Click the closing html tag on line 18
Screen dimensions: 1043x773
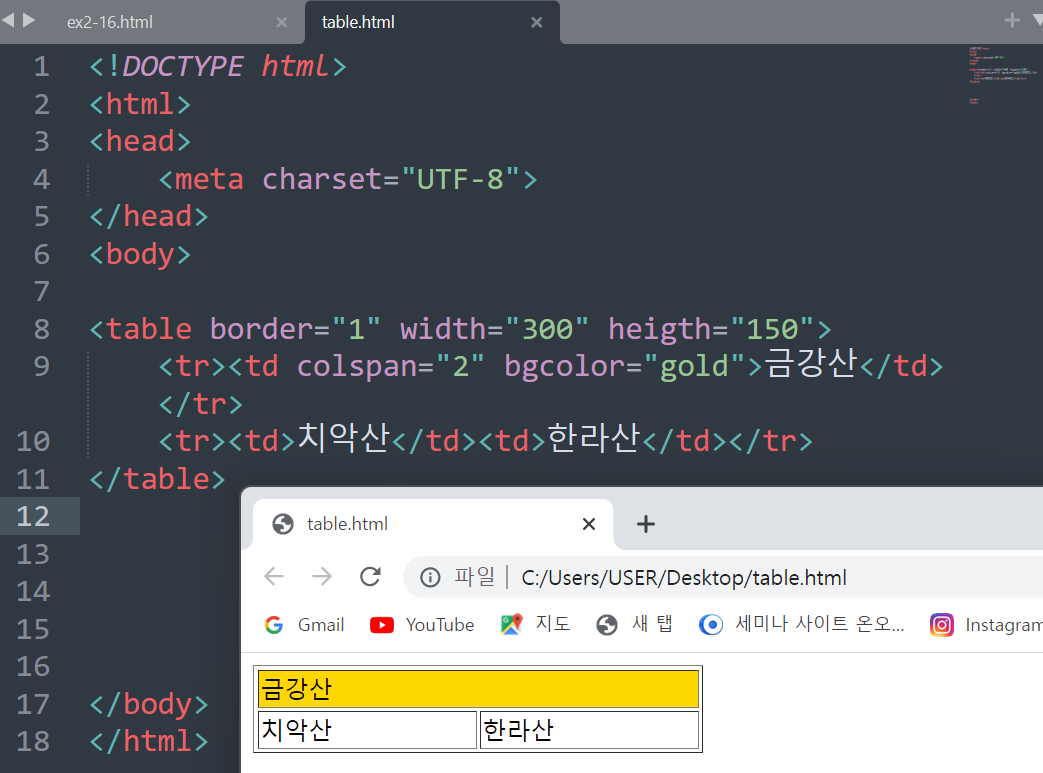[149, 741]
